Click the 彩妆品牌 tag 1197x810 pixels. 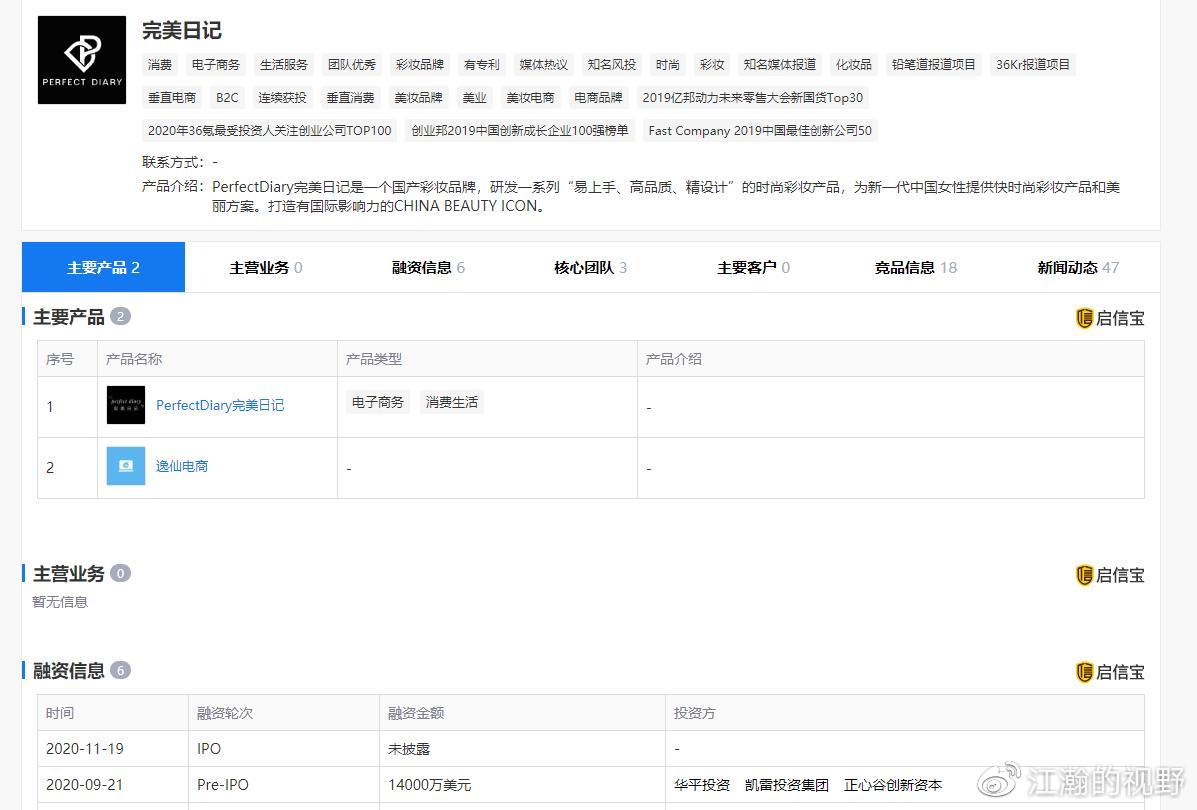tap(419, 64)
